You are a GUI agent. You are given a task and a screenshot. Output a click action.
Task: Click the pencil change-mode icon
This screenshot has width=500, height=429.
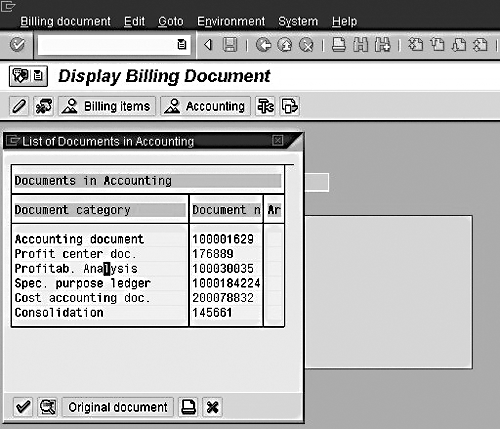coord(19,106)
